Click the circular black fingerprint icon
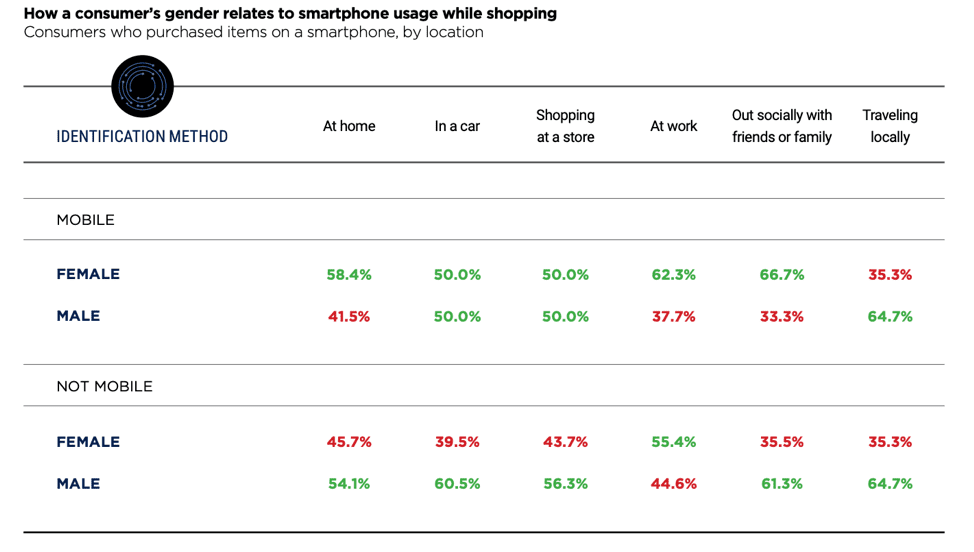The image size is (974, 552). tap(143, 86)
